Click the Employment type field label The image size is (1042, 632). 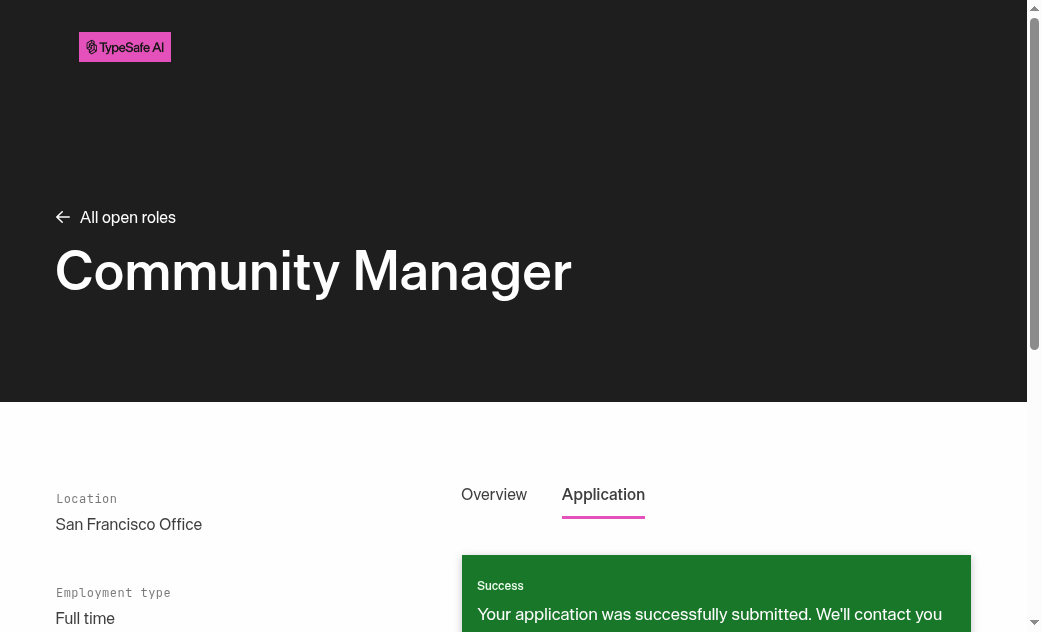point(113,592)
